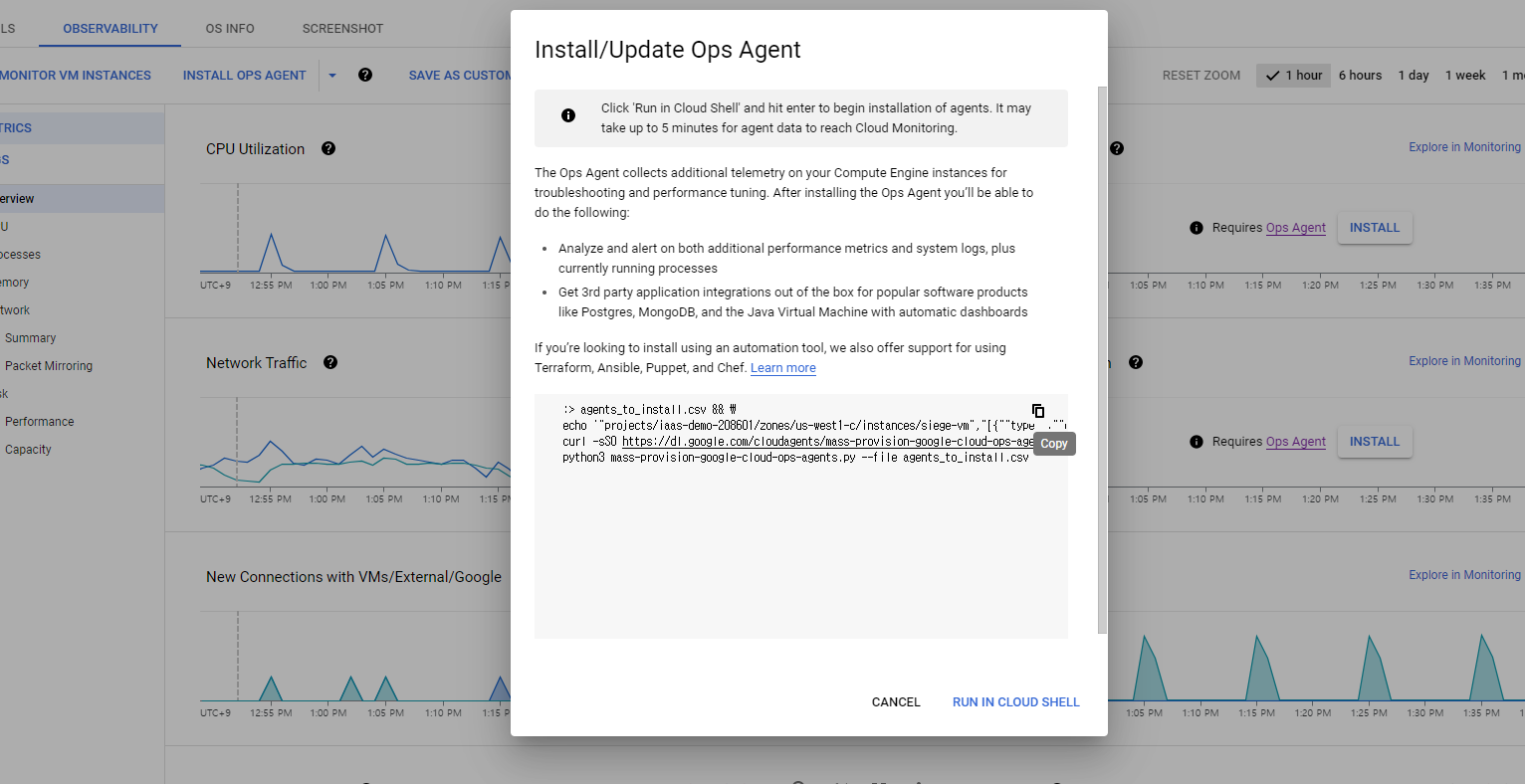Switch to the SCREENSHOT tab
Screen dimensions: 1525x784
click(342, 28)
